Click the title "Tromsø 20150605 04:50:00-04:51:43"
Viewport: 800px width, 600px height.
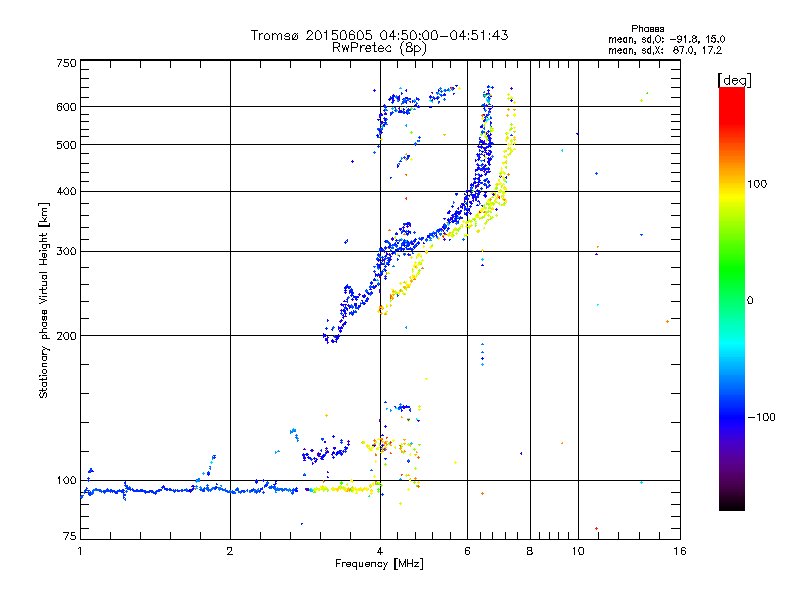pyautogui.click(x=379, y=35)
